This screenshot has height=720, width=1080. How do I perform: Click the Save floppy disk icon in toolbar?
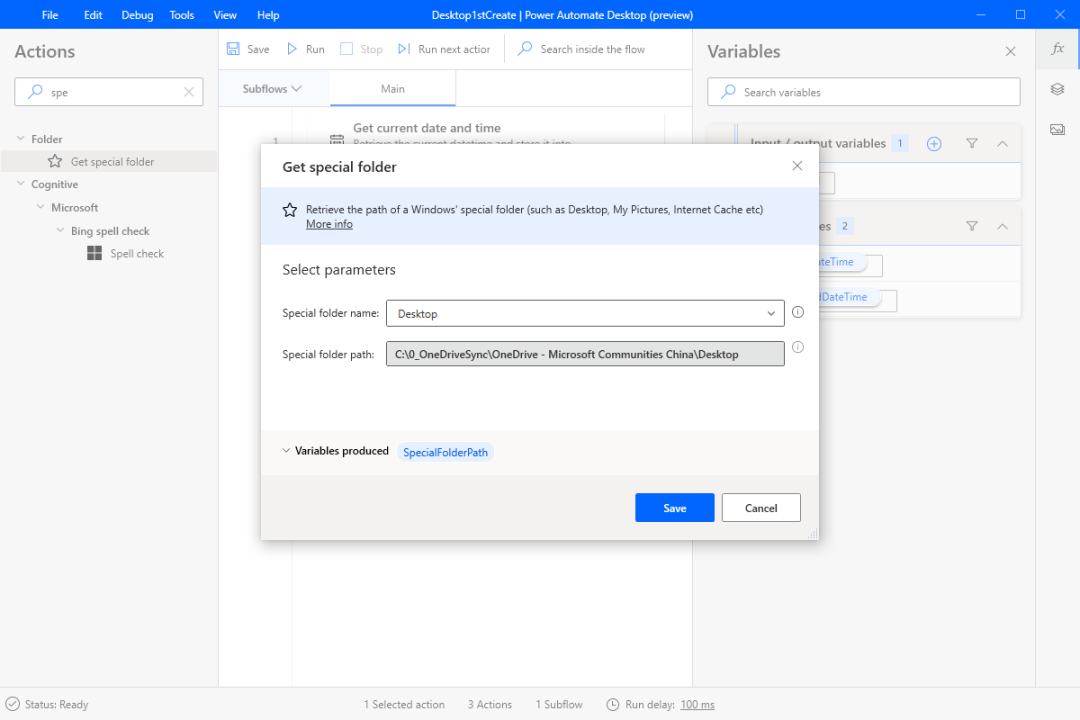click(233, 49)
